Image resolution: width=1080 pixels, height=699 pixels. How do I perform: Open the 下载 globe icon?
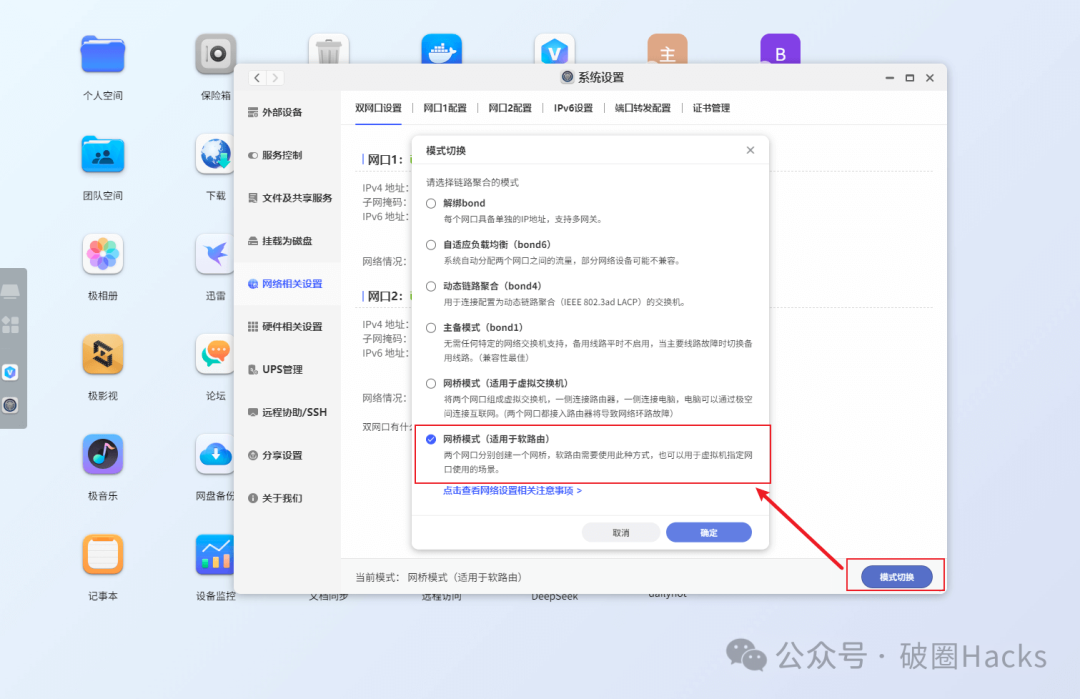(x=215, y=154)
